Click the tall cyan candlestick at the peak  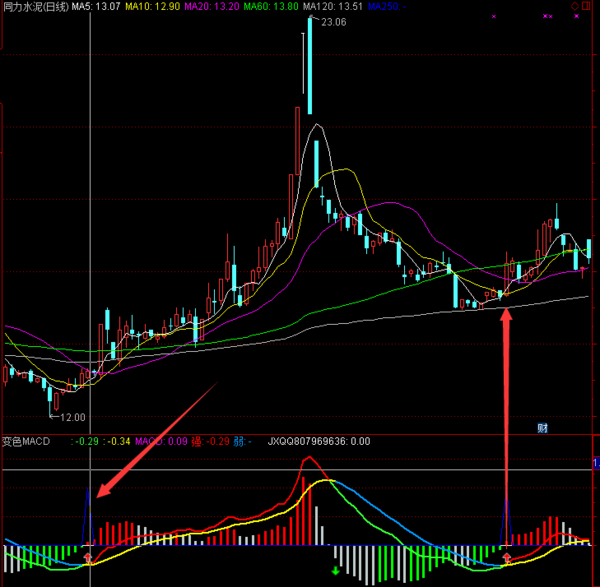[310, 50]
